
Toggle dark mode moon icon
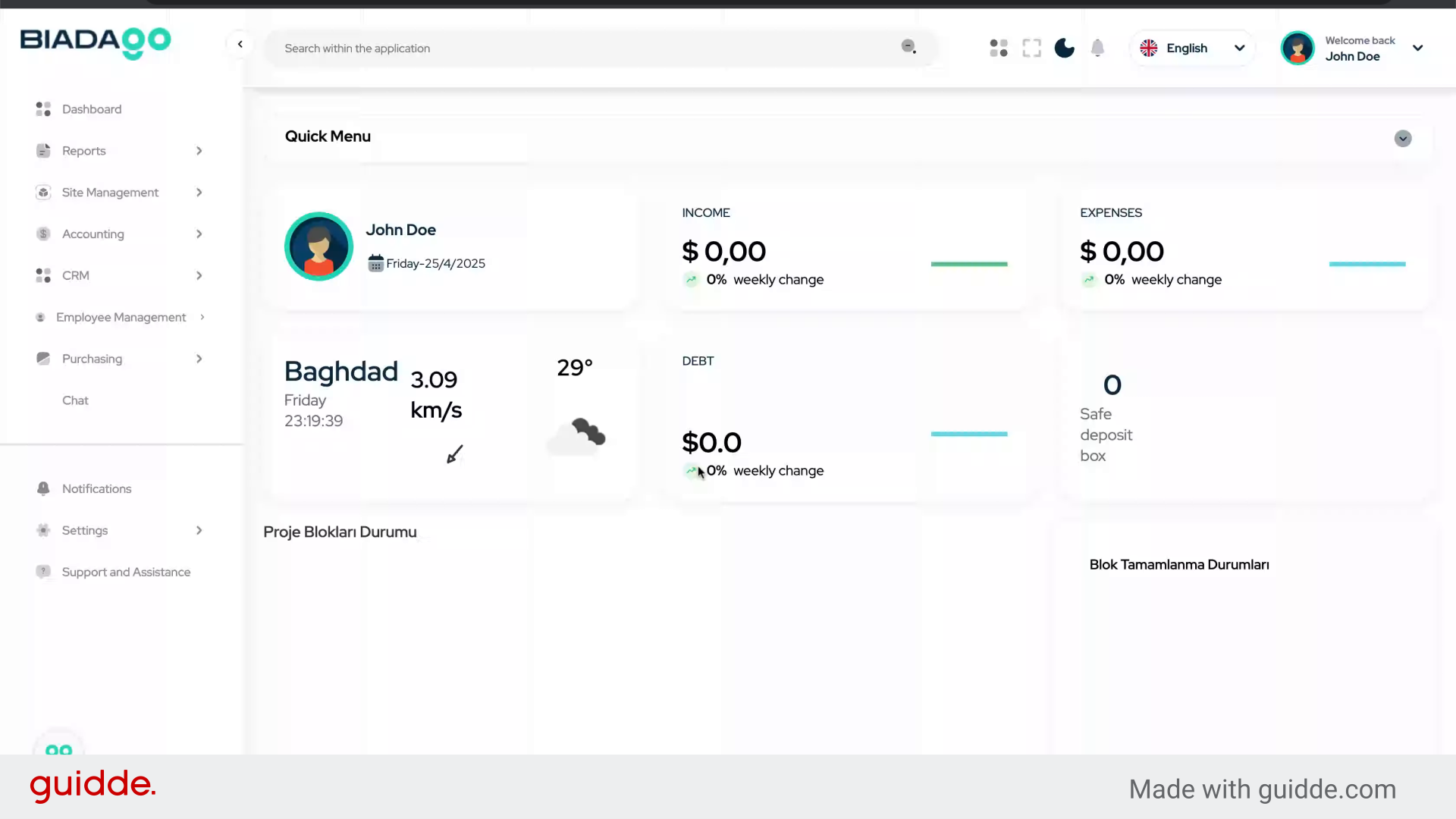[x=1064, y=48]
